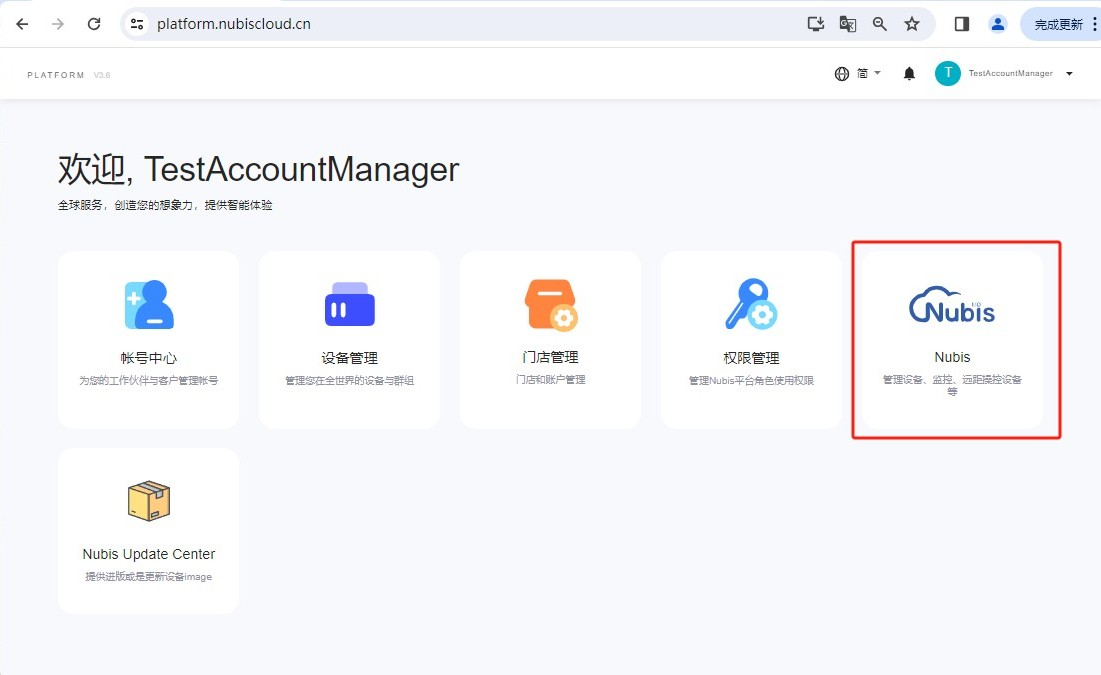The image size is (1101, 675).
Task: Click the 设备管理 title
Action: coord(350,358)
